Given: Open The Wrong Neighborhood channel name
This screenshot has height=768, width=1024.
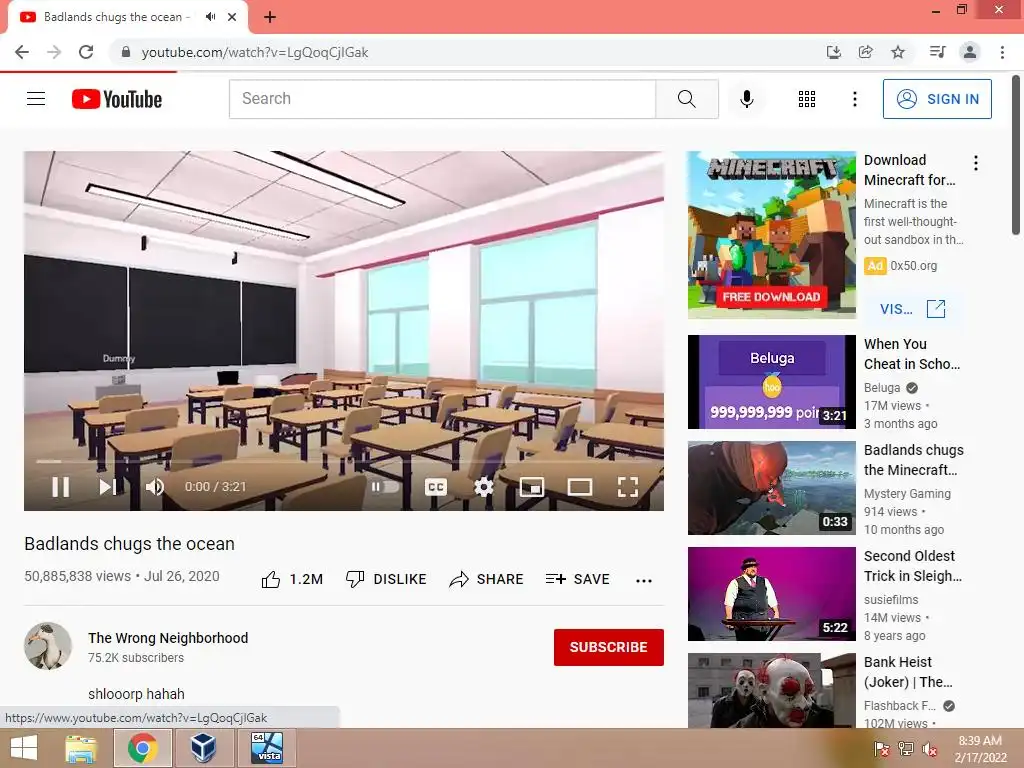Looking at the screenshot, I should [x=168, y=638].
